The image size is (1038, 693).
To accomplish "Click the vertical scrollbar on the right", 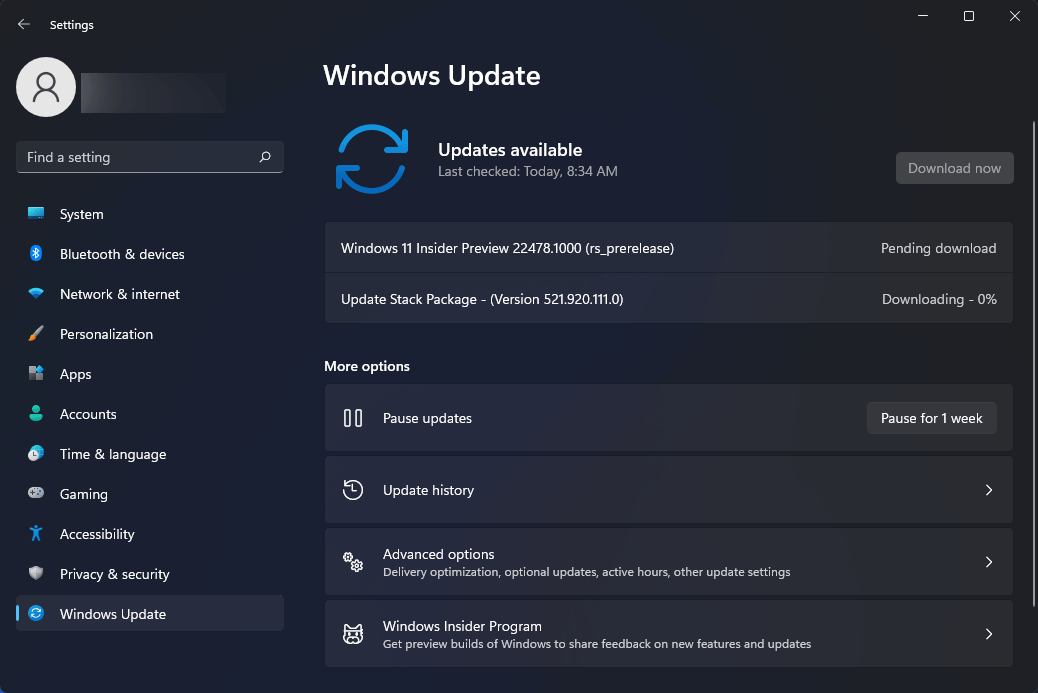I will tap(1033, 364).
